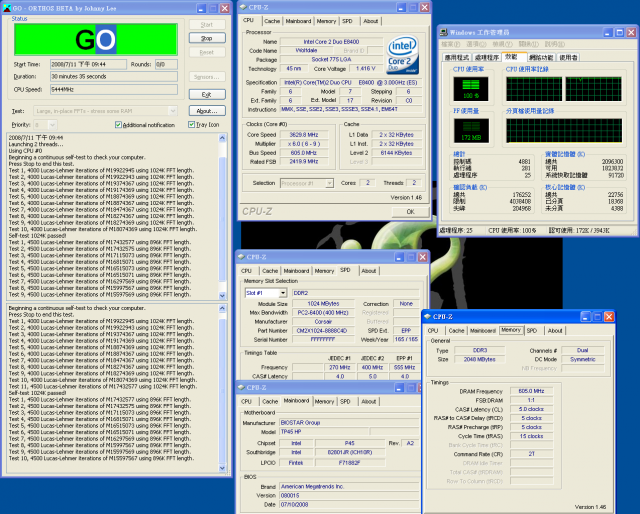Click the title icon of top CPU-Z window
This screenshot has height=514, width=640.
pyautogui.click(x=243, y=7)
